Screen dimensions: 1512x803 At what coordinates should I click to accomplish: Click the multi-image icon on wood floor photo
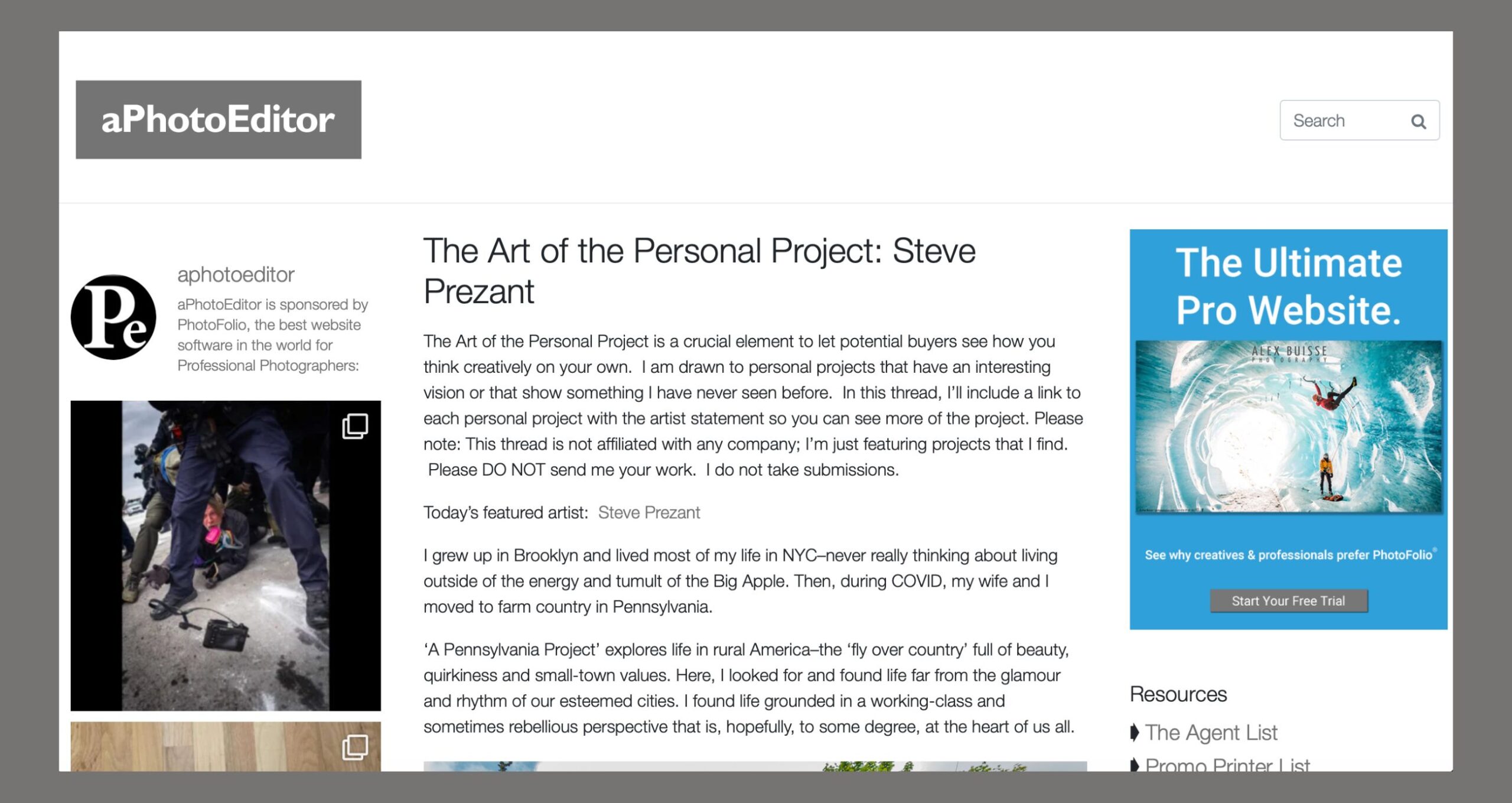[x=355, y=747]
